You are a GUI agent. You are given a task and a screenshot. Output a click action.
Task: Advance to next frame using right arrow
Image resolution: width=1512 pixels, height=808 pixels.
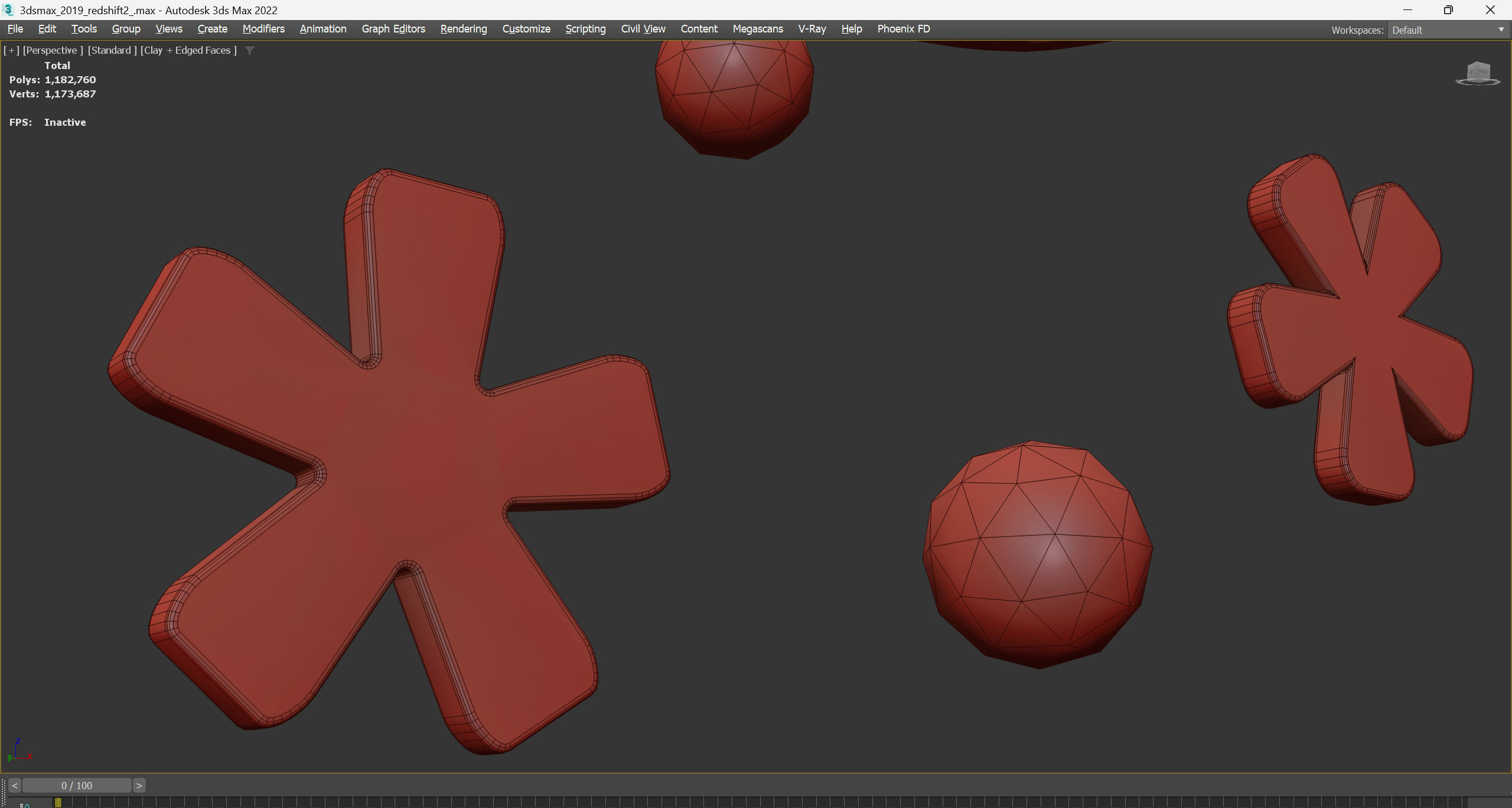pyautogui.click(x=139, y=786)
